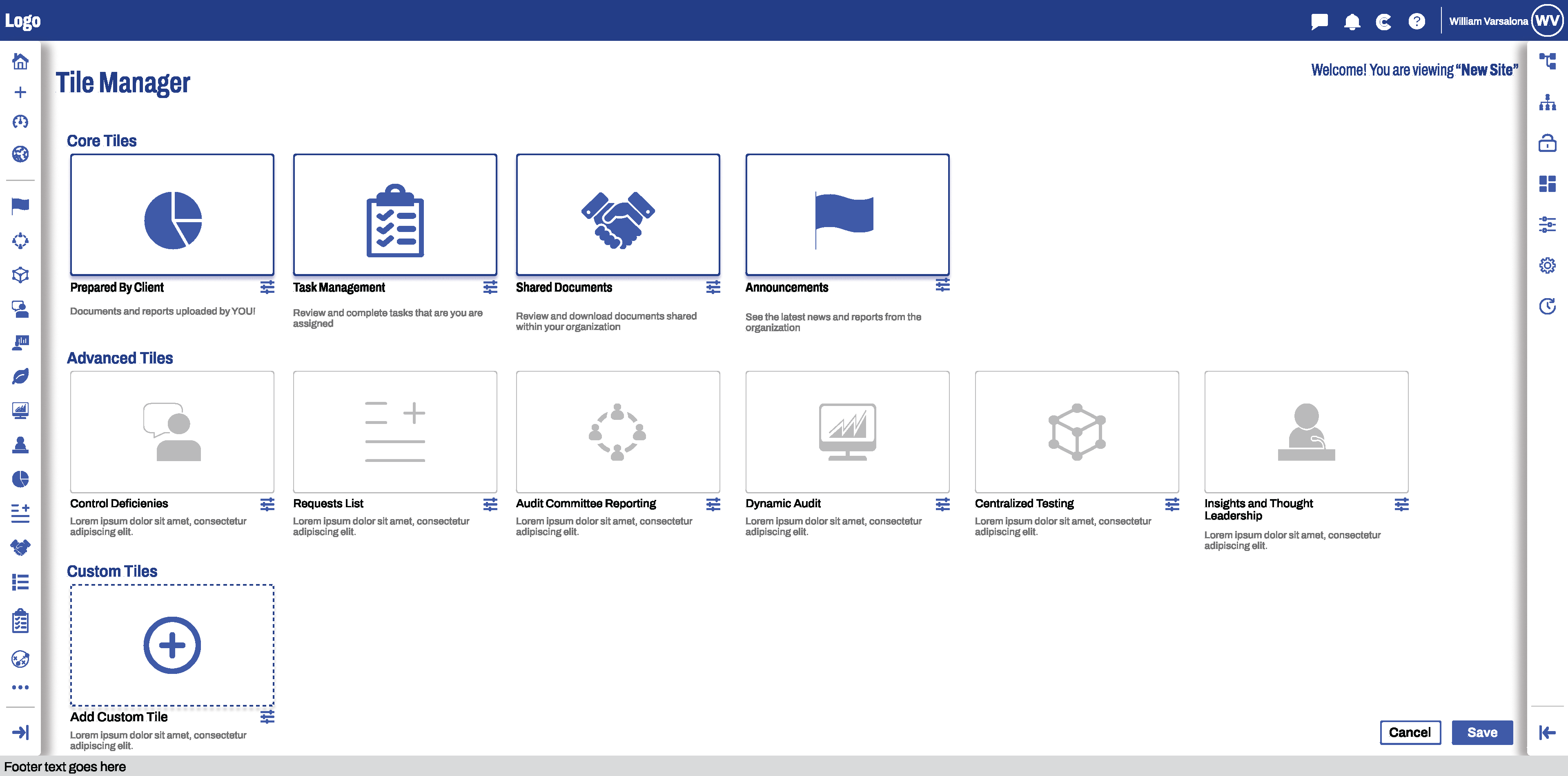The width and height of the screenshot is (1568, 776).
Task: Select the clipboard checklist icon in left sidebar
Action: (x=20, y=621)
